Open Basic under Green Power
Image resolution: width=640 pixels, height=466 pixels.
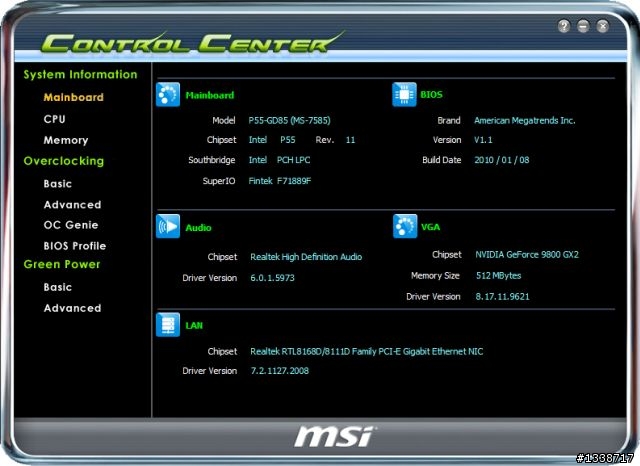tap(58, 287)
